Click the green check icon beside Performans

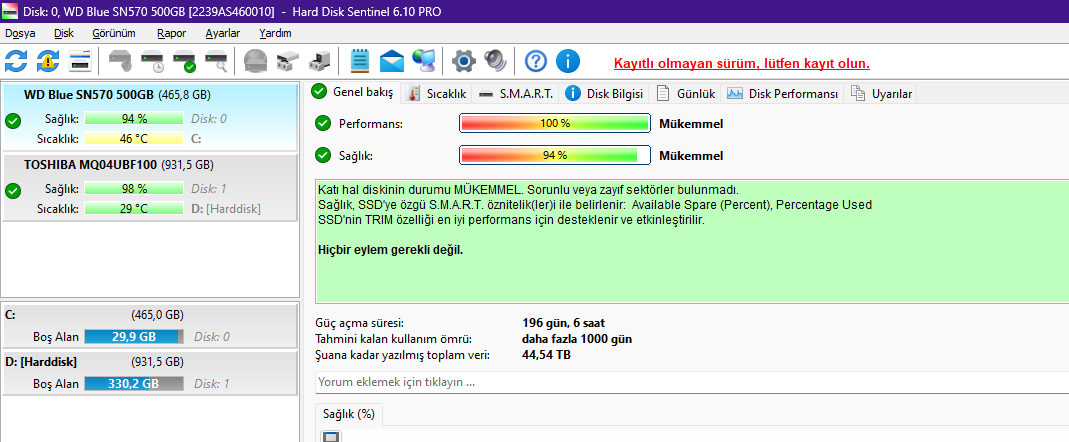pyautogui.click(x=323, y=123)
